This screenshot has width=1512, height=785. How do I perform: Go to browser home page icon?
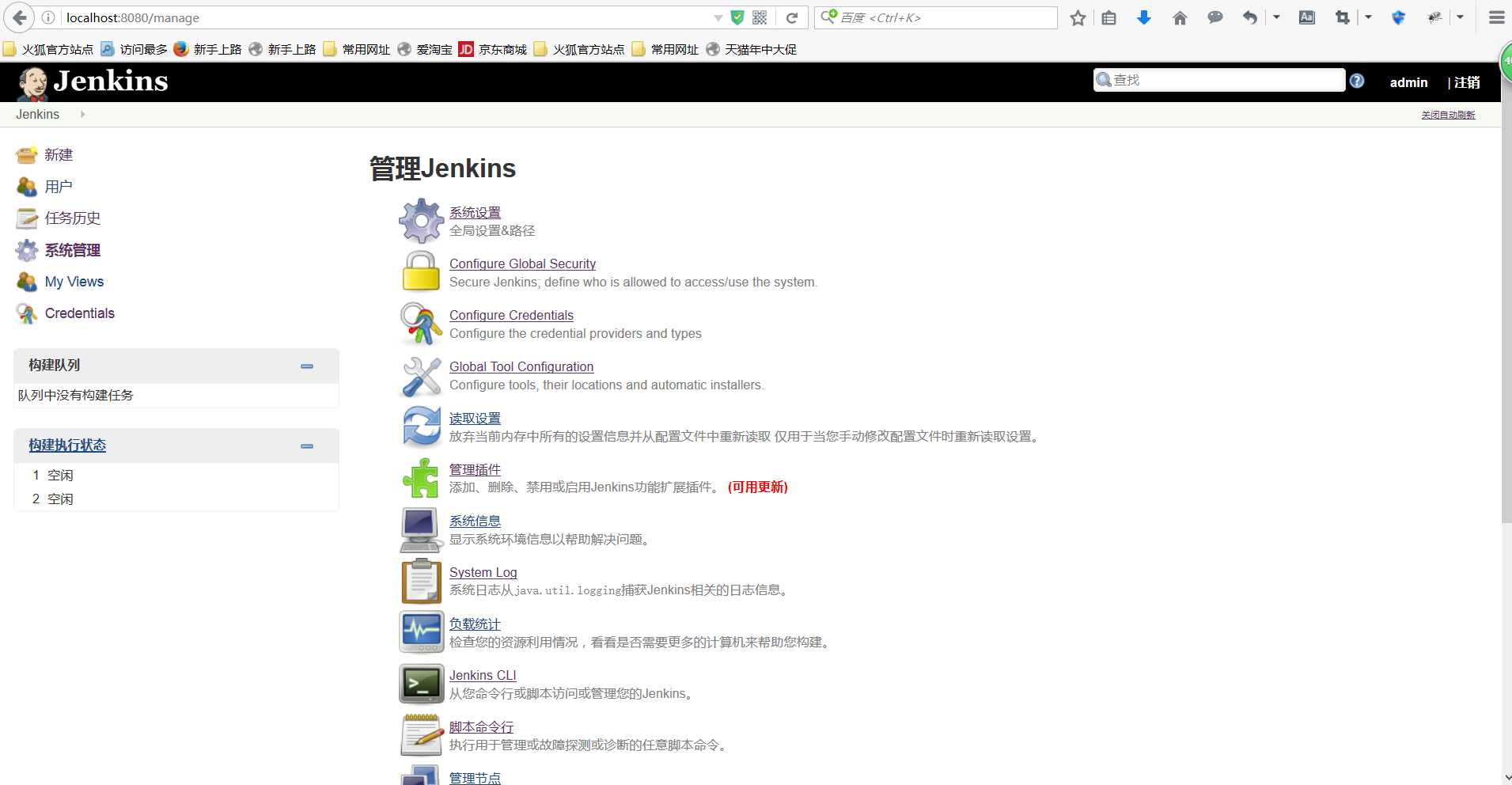tap(1179, 17)
